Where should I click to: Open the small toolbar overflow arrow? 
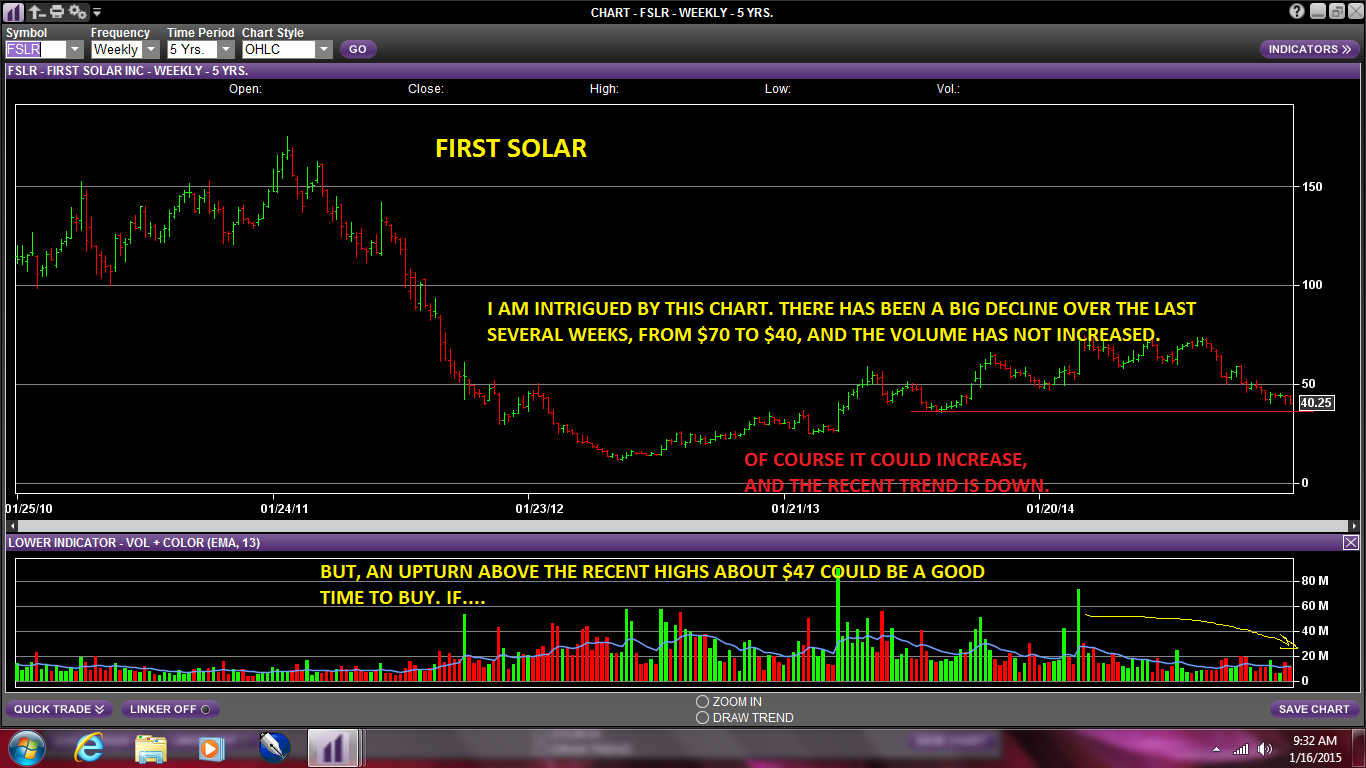(x=97, y=13)
